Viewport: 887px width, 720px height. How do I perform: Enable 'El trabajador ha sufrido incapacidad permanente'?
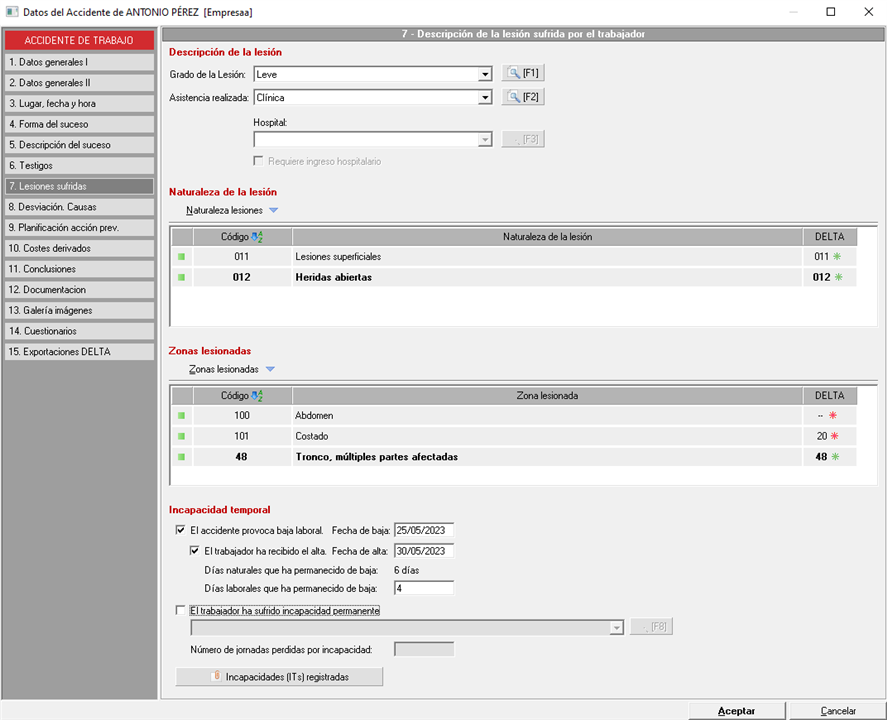pyautogui.click(x=181, y=610)
